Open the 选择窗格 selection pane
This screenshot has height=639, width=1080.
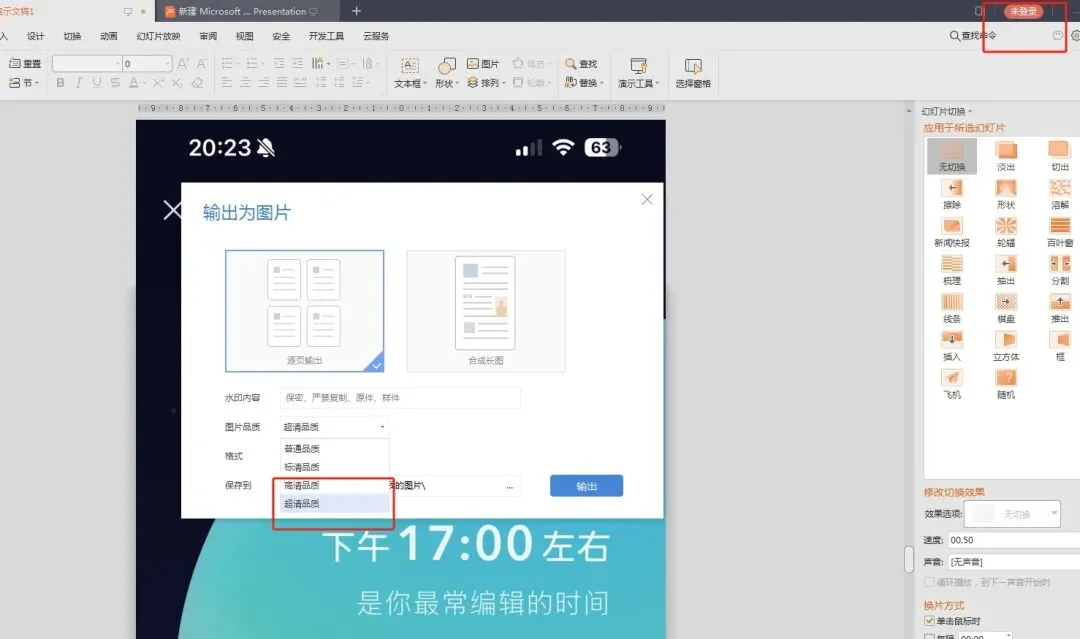(693, 72)
